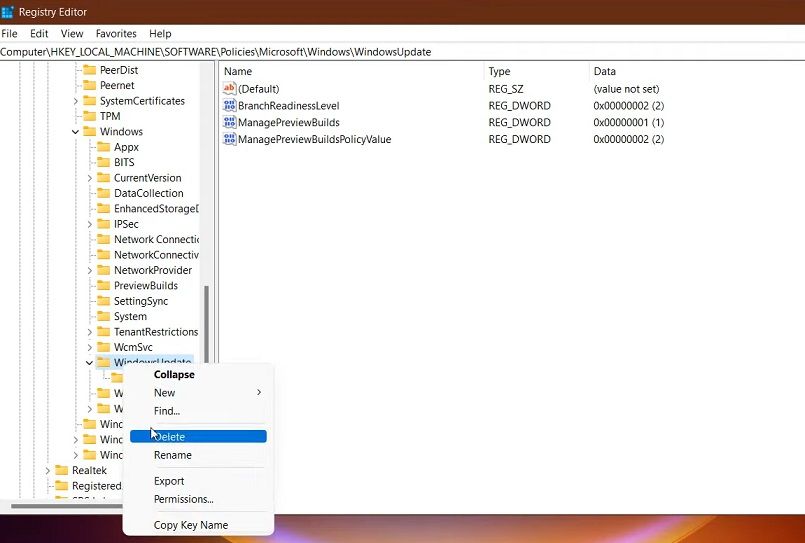Choose Collapse in the context menu

(x=198, y=375)
